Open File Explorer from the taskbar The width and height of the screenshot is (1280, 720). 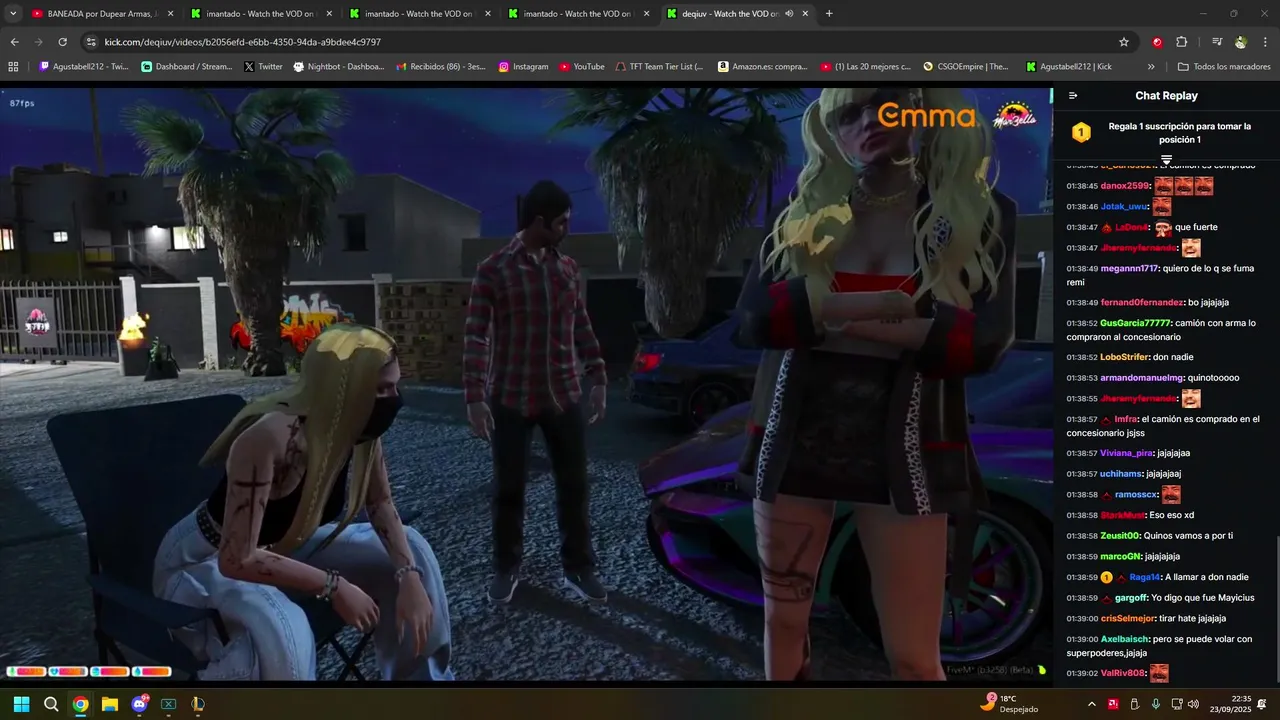110,704
